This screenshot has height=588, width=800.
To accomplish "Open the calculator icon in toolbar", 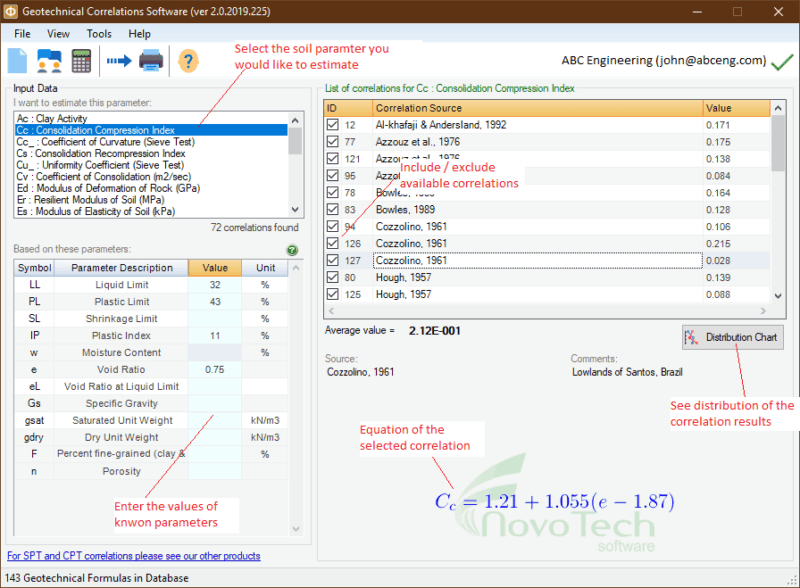I will [81, 61].
